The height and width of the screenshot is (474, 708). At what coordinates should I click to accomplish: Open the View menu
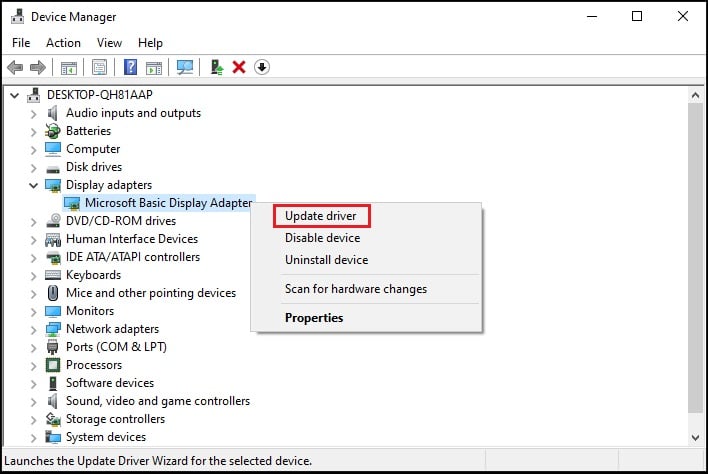click(109, 43)
